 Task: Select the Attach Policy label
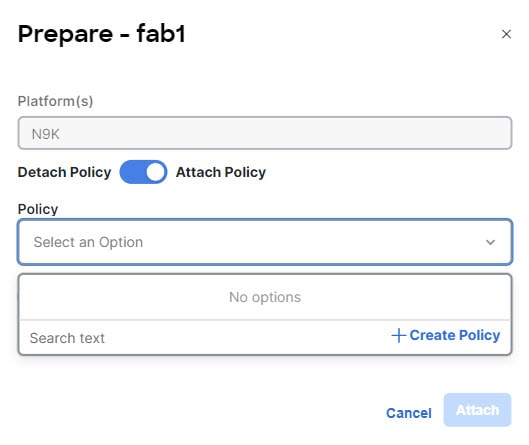pyautogui.click(x=221, y=172)
